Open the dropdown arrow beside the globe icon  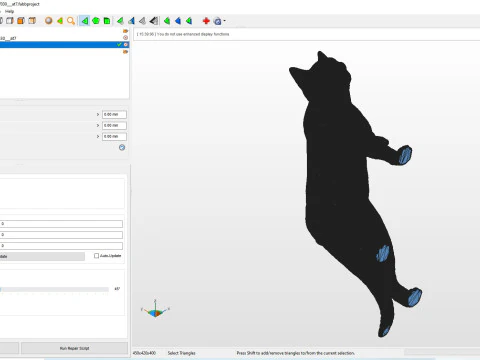(x=224, y=21)
